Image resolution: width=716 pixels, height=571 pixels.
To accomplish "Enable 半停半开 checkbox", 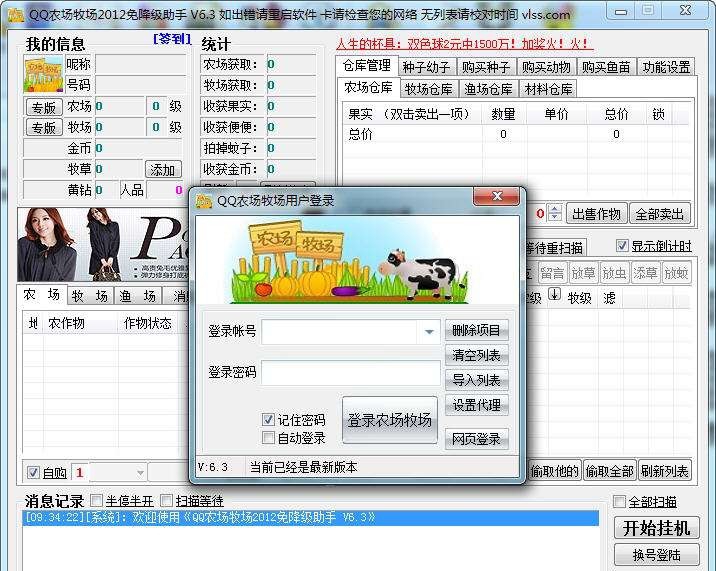I will pyautogui.click(x=96, y=501).
